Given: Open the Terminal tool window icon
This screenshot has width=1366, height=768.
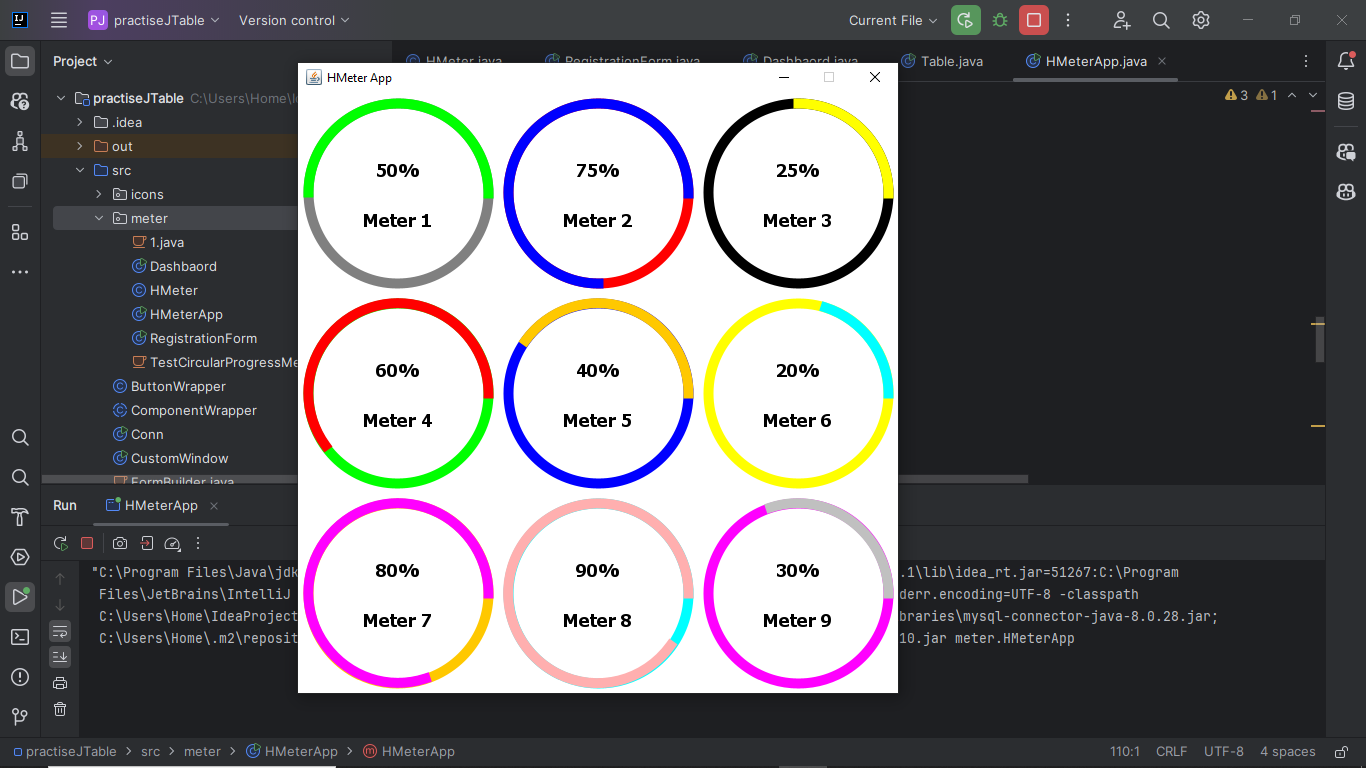Looking at the screenshot, I should point(20,637).
